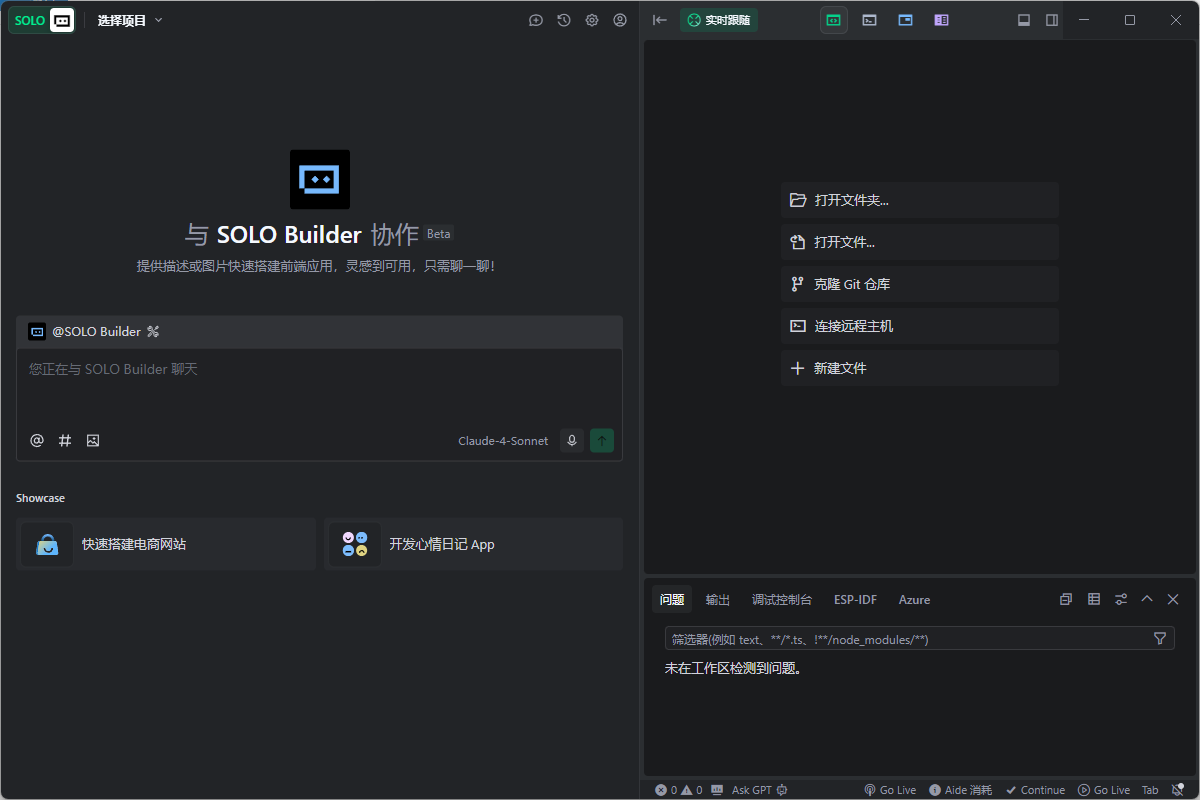This screenshot has width=1200, height=800.
Task: Open the tools icon beside @SOLO Builder
Action: (x=153, y=332)
